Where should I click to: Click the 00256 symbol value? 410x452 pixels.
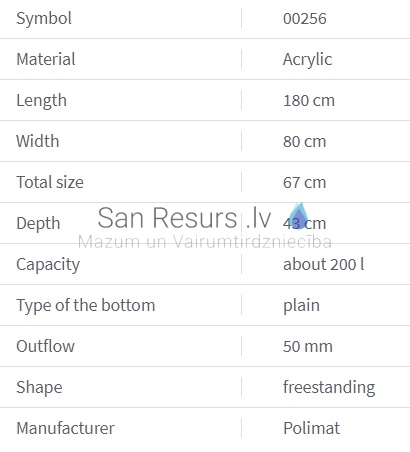click(305, 18)
